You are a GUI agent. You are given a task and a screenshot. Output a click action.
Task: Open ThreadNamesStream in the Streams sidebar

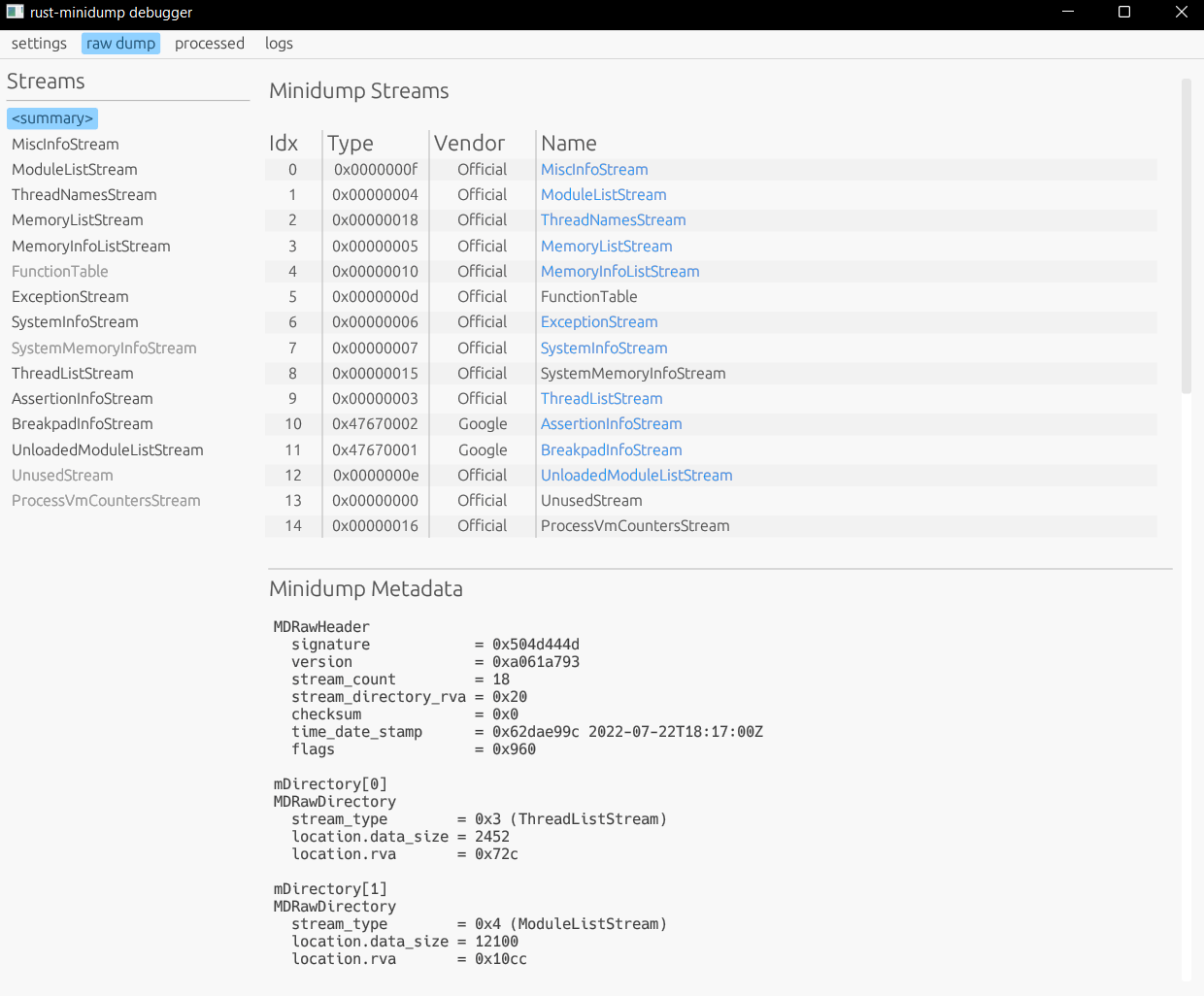click(x=84, y=194)
